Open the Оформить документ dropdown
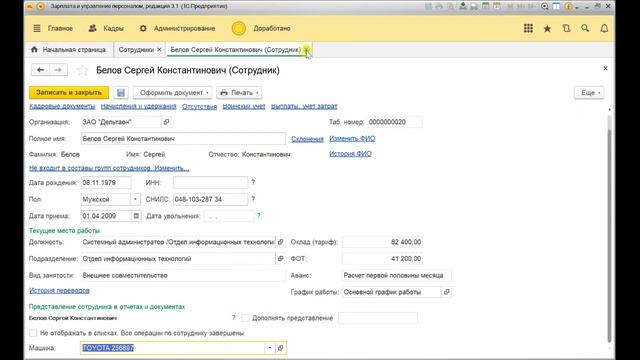This screenshot has width=640, height=360. [173, 93]
